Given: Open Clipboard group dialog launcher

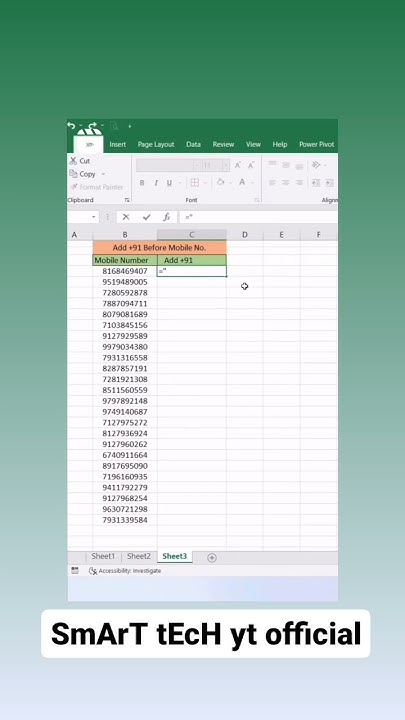Looking at the screenshot, I should (127, 200).
